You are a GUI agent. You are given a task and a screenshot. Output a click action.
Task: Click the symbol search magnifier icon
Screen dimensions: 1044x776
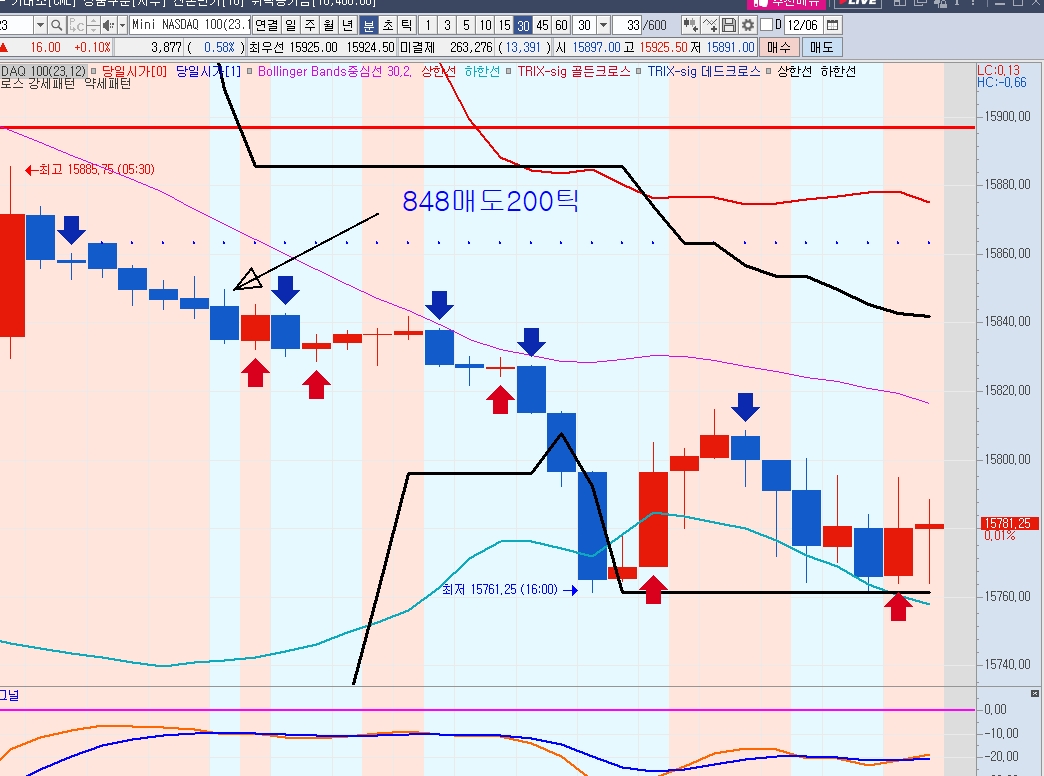[x=58, y=25]
